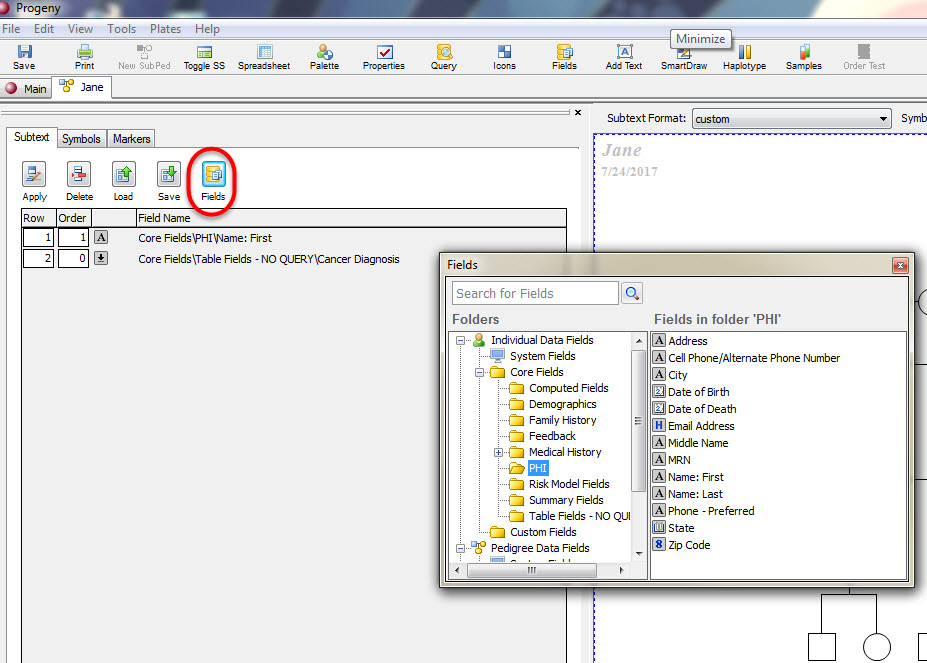Select System Fields under Individual Data Fields
This screenshot has width=927, height=663.
(x=542, y=356)
